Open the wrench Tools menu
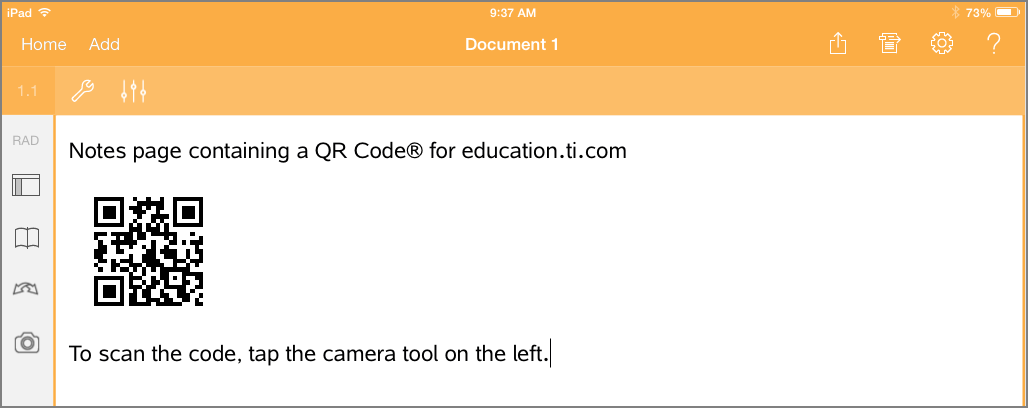 click(x=82, y=93)
